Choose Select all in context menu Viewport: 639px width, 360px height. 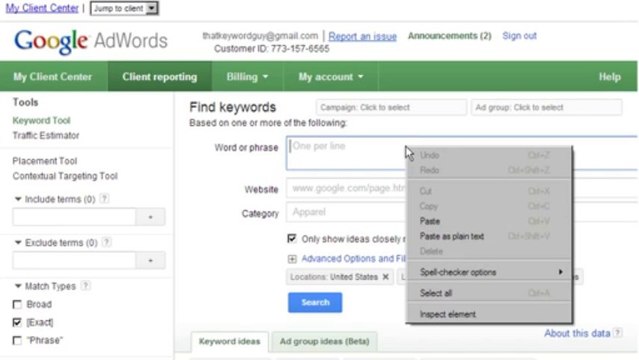tap(490, 293)
